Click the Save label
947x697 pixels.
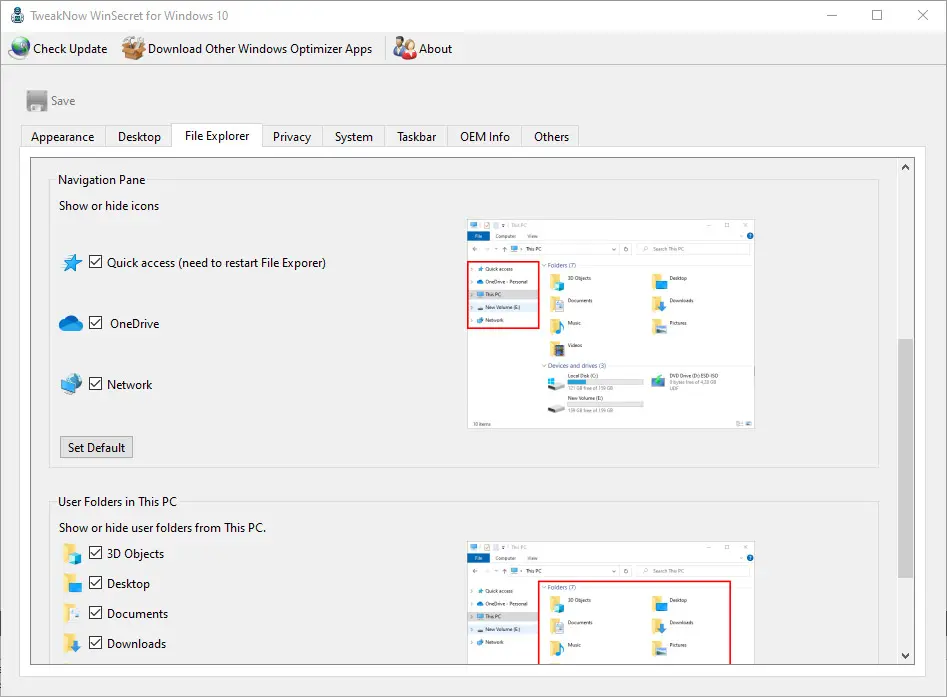[x=63, y=101]
